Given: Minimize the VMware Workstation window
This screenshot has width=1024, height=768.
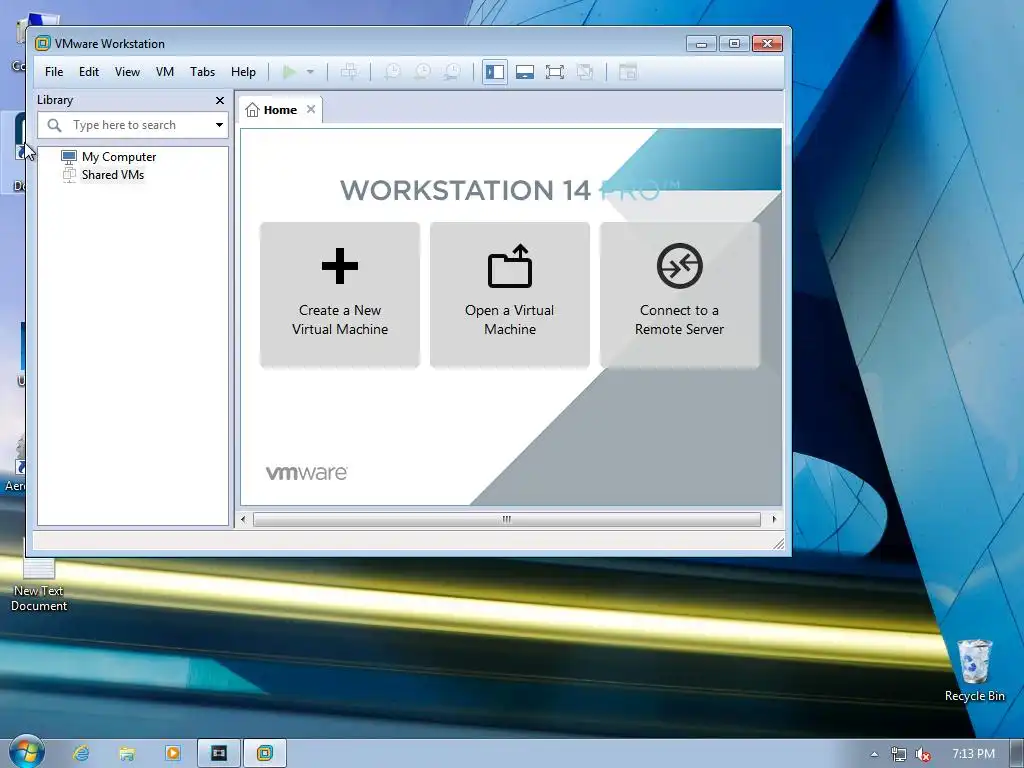Looking at the screenshot, I should coord(701,44).
